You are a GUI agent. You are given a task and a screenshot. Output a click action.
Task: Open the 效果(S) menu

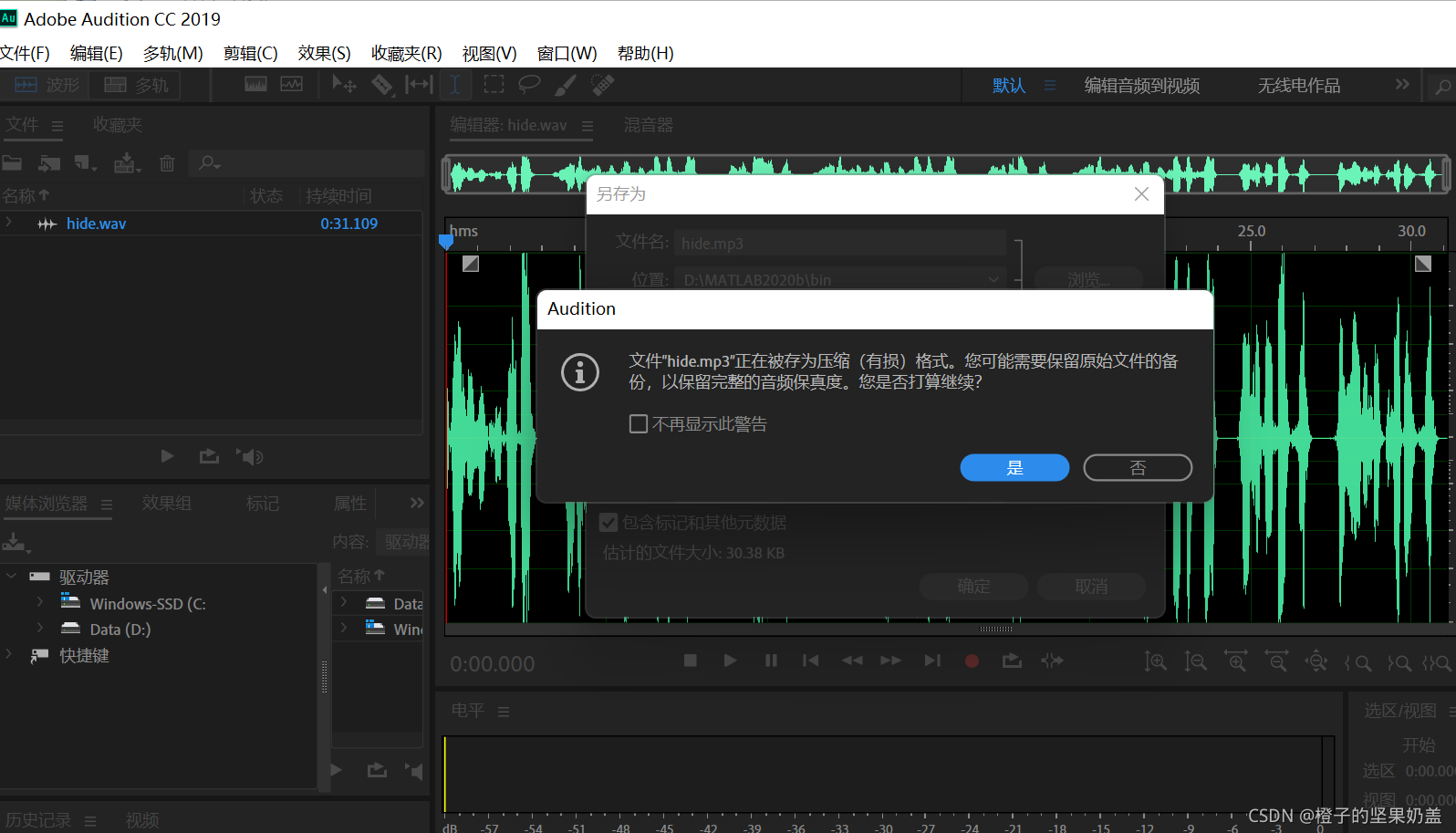click(324, 54)
